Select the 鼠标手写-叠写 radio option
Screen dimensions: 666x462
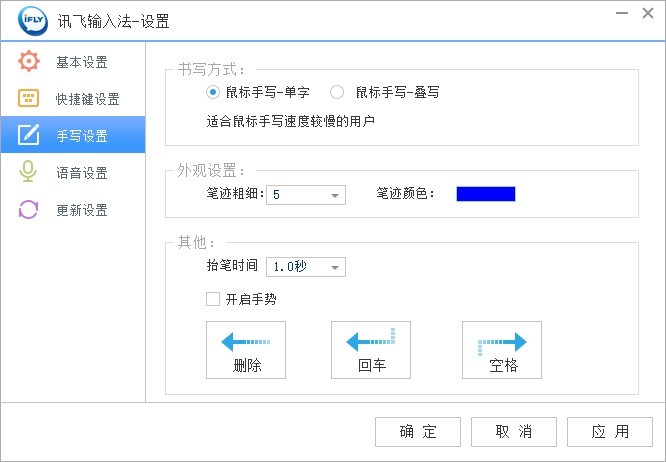point(337,92)
